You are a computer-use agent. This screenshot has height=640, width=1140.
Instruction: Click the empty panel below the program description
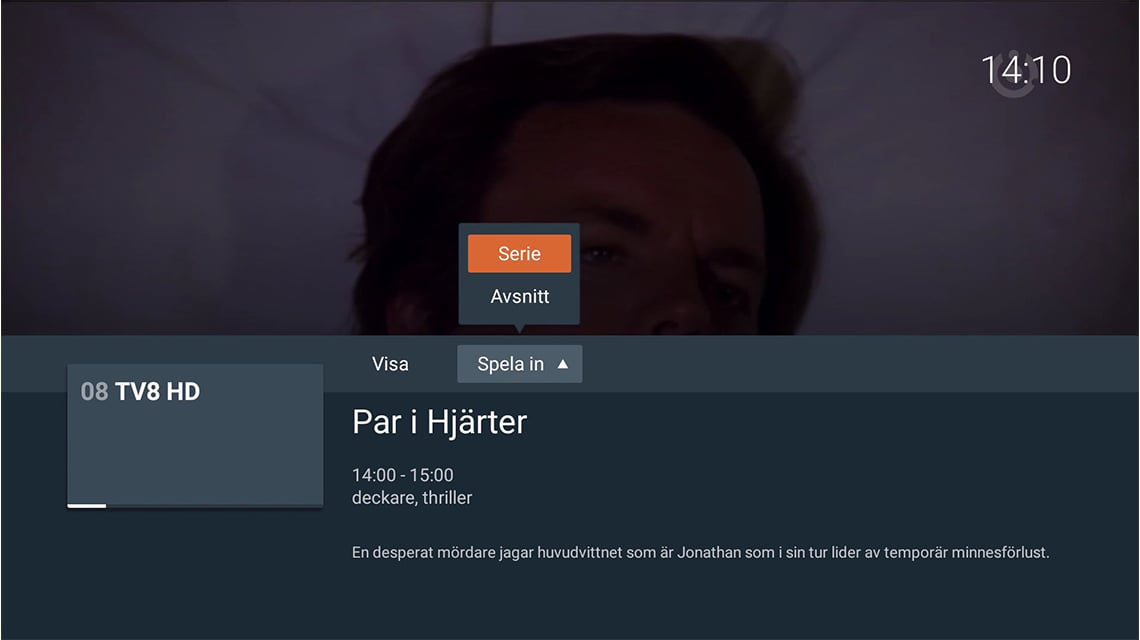point(727,602)
